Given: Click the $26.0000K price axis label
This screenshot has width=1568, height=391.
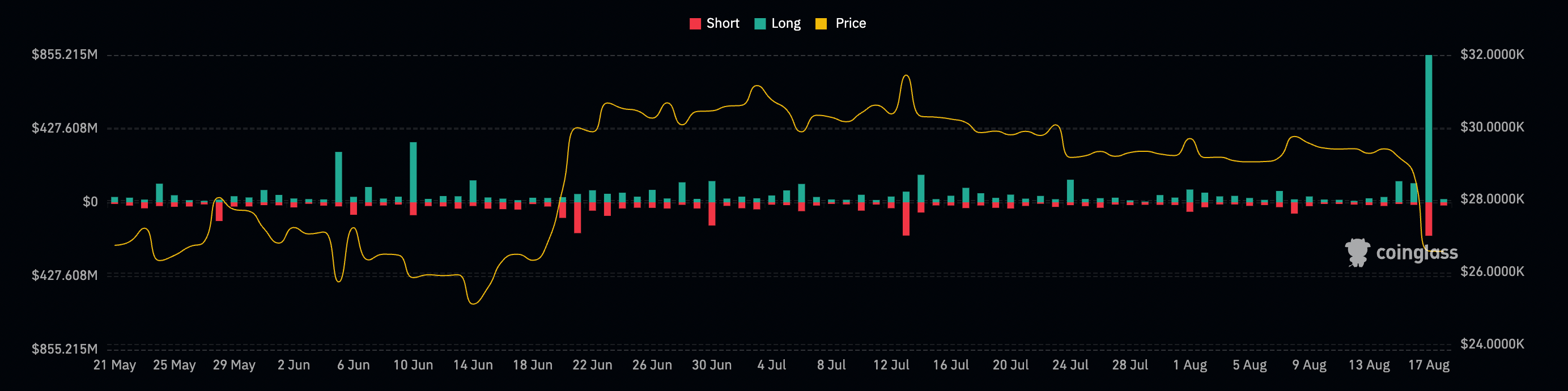Looking at the screenshot, I should [x=1493, y=271].
